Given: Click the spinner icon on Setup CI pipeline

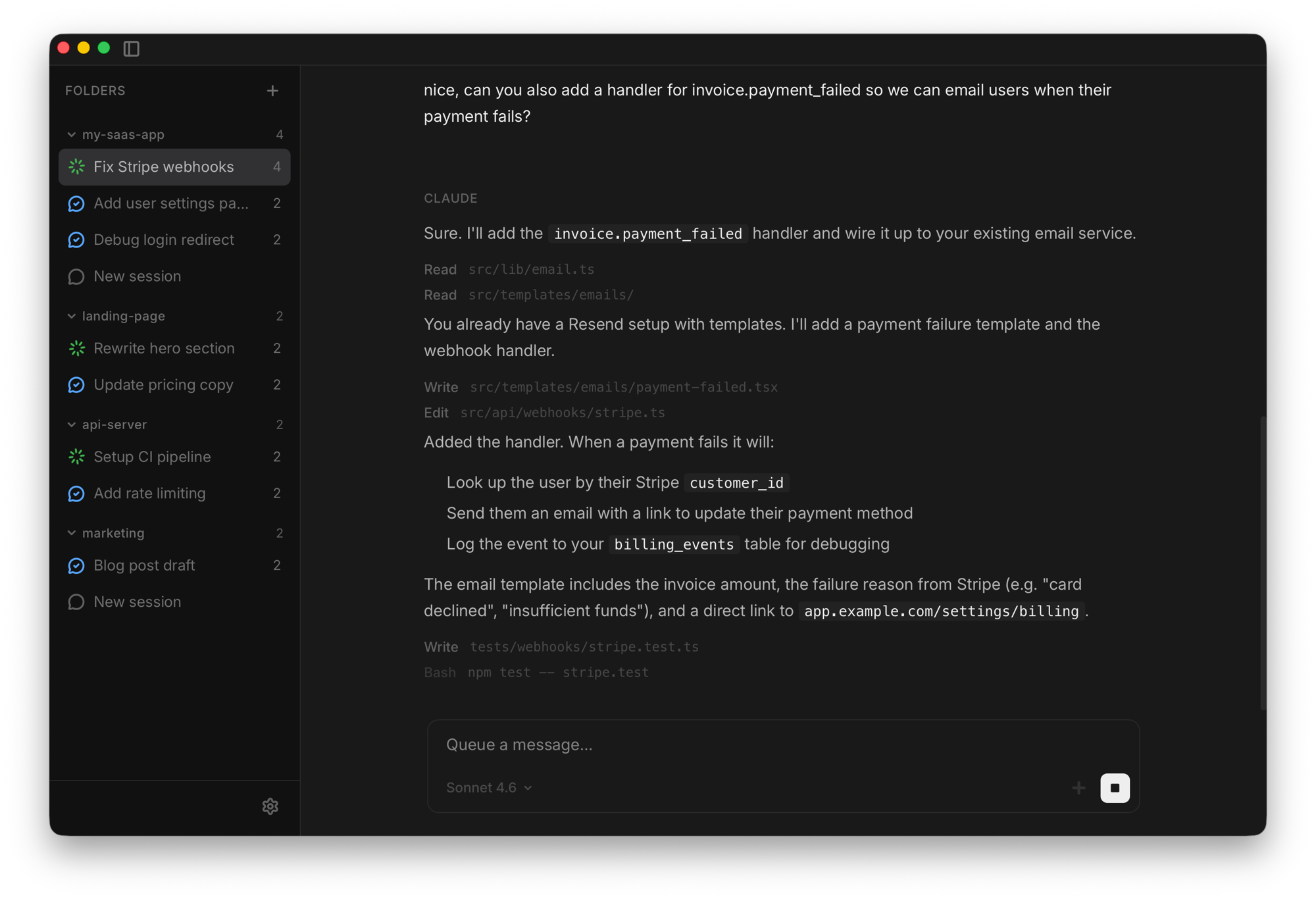Looking at the screenshot, I should click(76, 456).
